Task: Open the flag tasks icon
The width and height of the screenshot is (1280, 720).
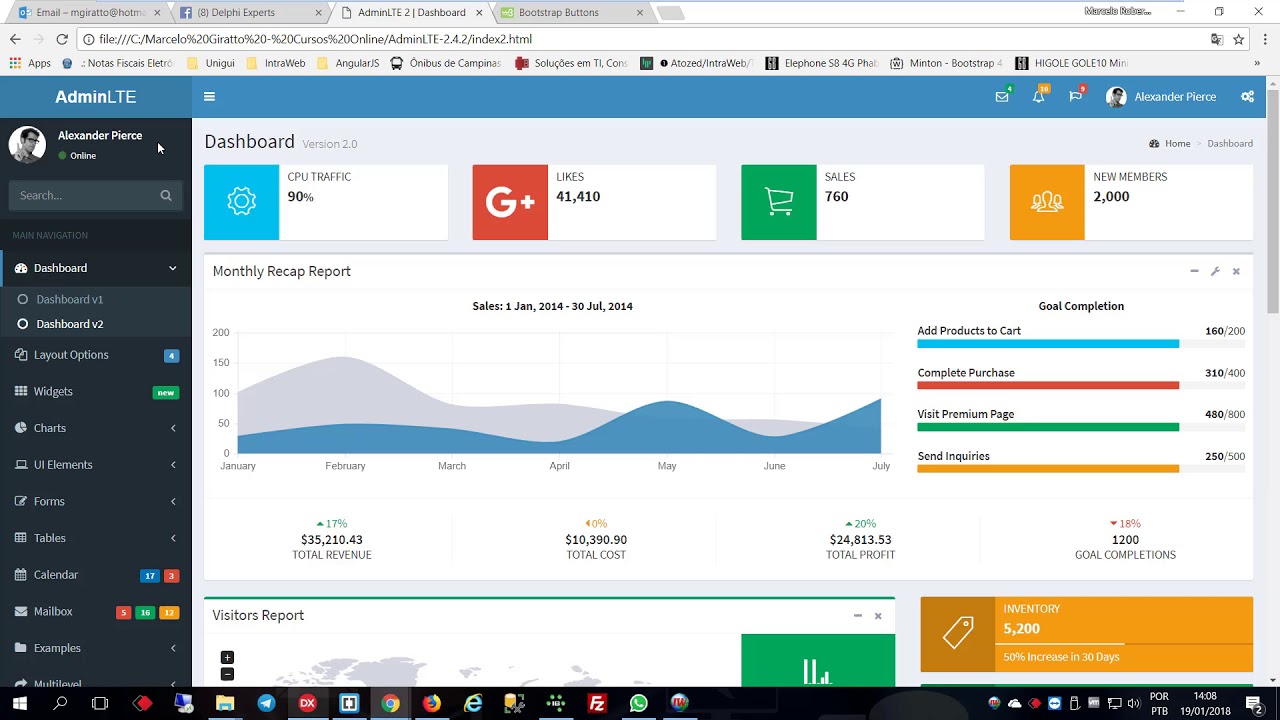Action: [x=1075, y=97]
